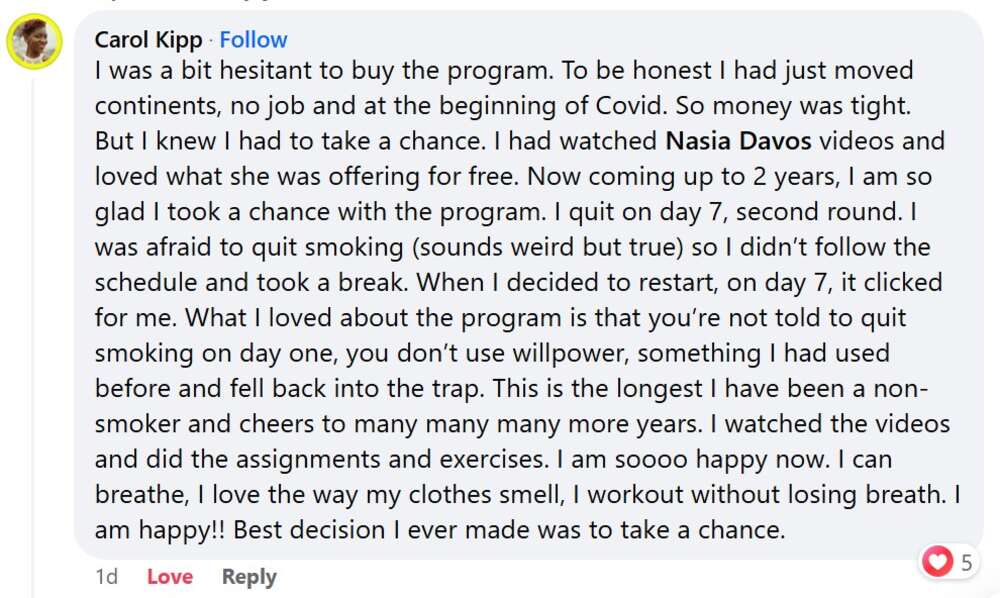The width and height of the screenshot is (1000, 598).
Task: View the 5 reactions count
Action: pos(966,563)
